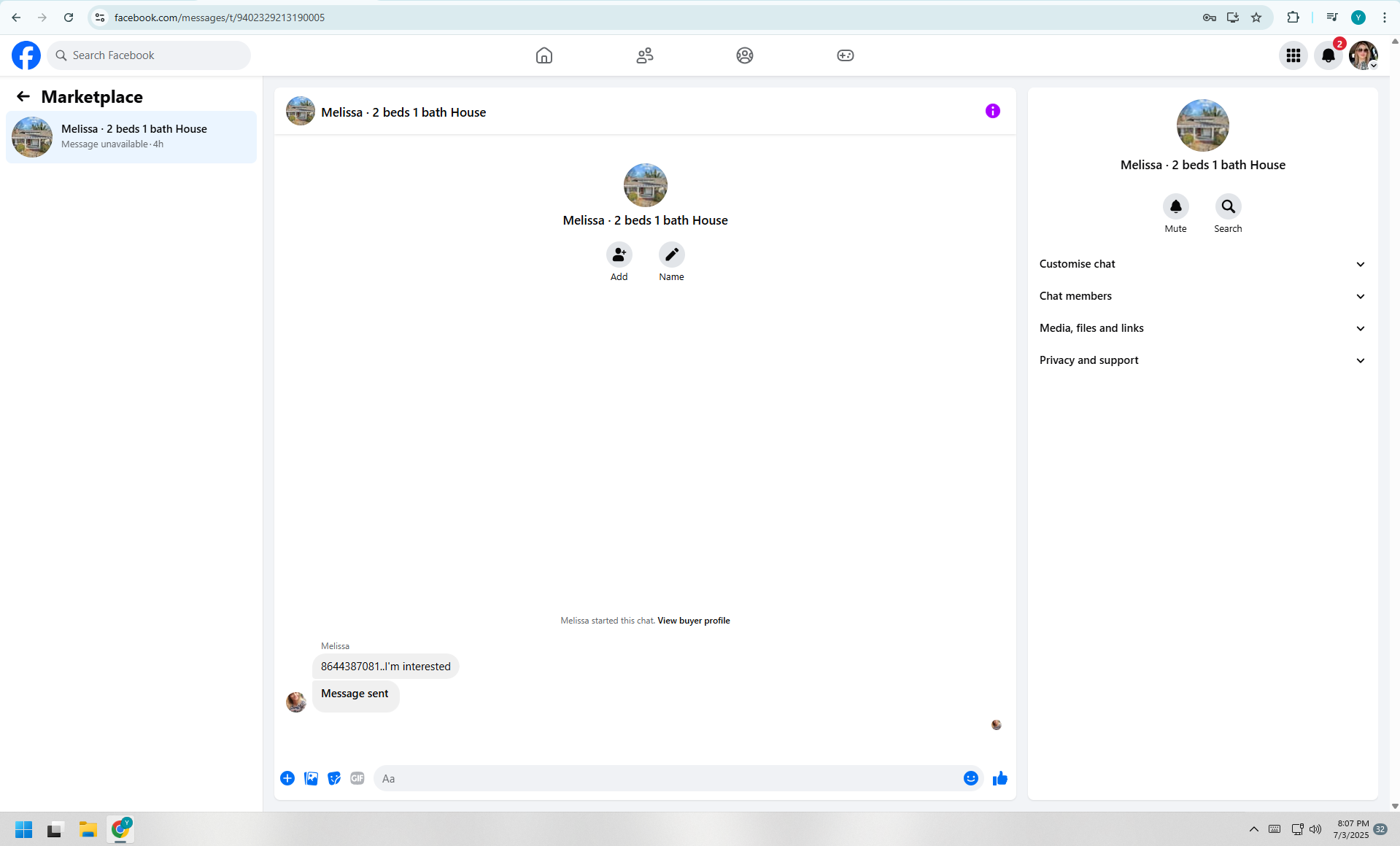Click chat header title Melissa house
Image resolution: width=1400 pixels, height=846 pixels.
pyautogui.click(x=403, y=112)
